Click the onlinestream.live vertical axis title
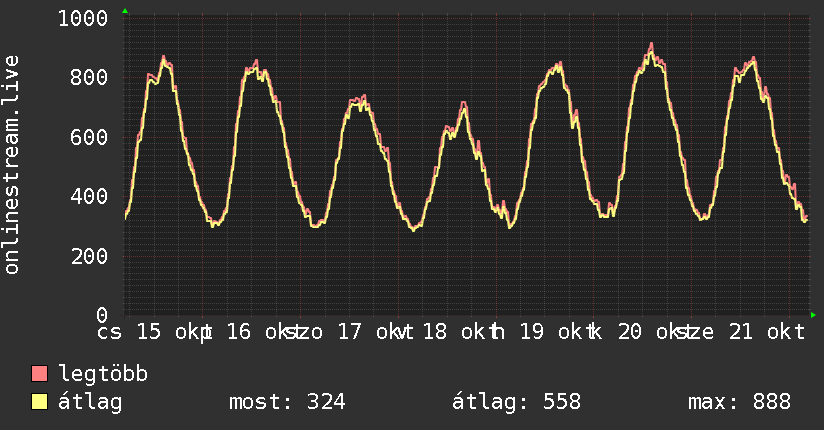 click(11, 165)
